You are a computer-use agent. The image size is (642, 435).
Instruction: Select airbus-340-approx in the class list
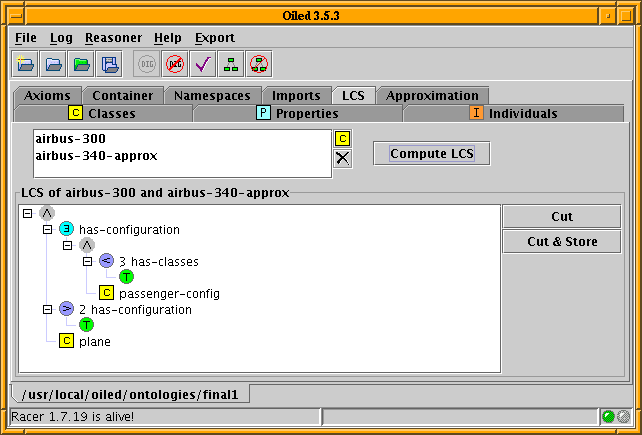coord(96,156)
